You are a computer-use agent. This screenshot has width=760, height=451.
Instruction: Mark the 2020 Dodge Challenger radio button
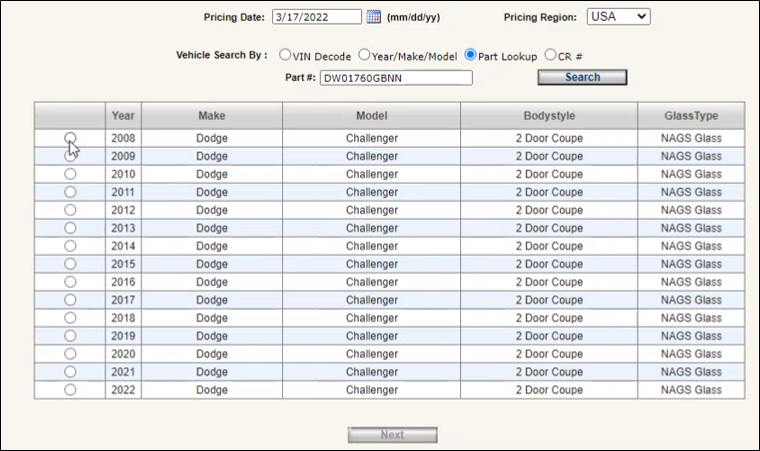pyautogui.click(x=70, y=354)
